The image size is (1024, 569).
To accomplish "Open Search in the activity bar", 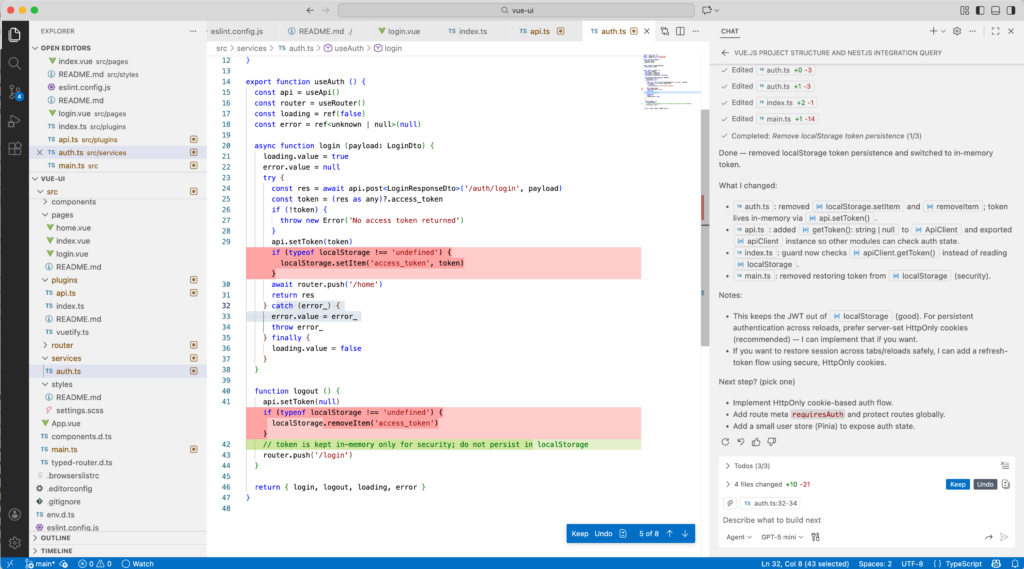I will pos(14,62).
